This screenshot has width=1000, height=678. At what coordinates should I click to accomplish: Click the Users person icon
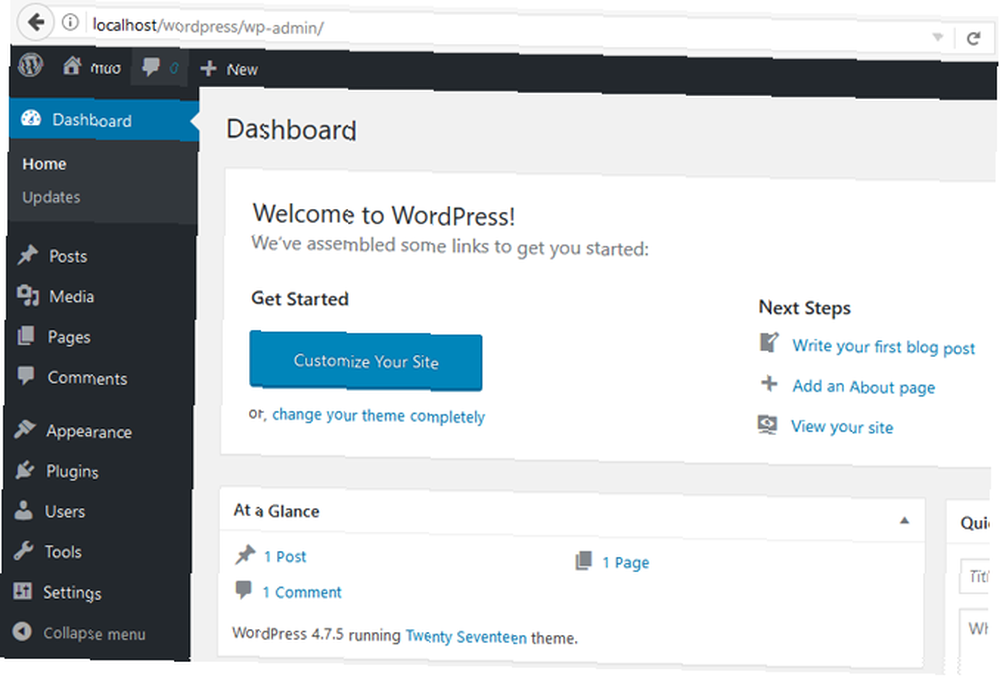pos(24,510)
